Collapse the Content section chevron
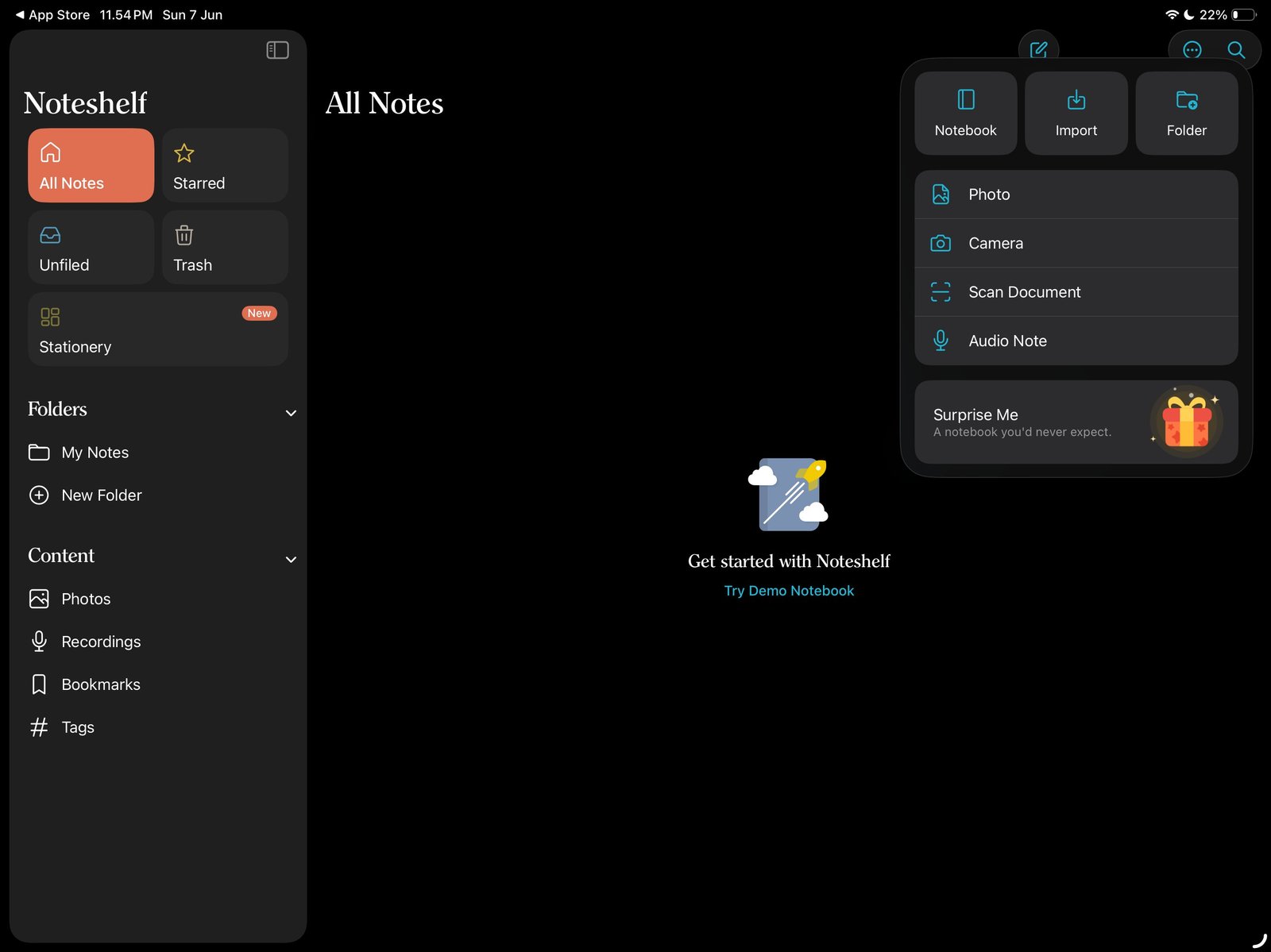1271x952 pixels. (291, 559)
